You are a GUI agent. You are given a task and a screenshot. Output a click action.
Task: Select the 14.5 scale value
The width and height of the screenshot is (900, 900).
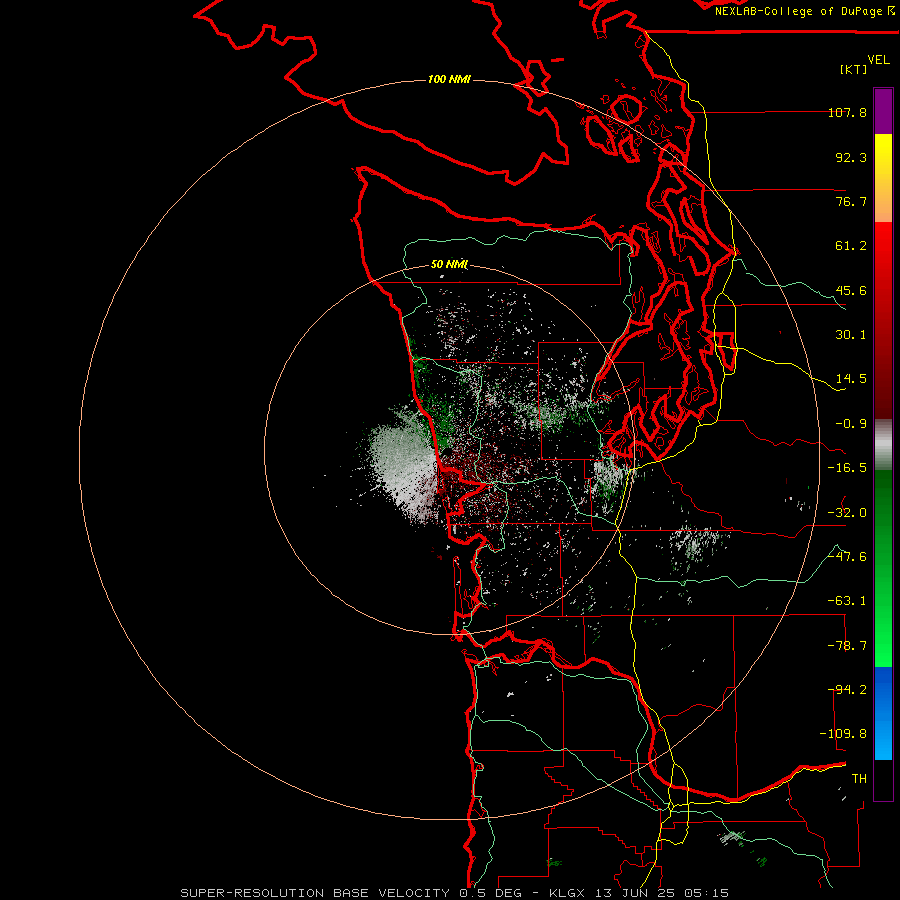click(x=851, y=379)
